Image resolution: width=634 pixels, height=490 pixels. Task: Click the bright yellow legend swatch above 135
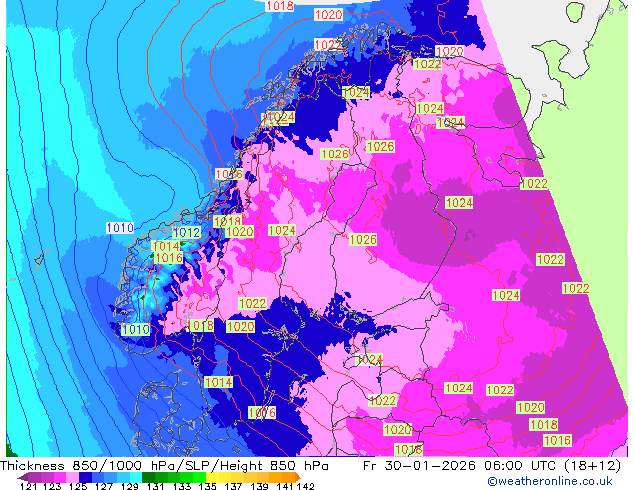212,477
